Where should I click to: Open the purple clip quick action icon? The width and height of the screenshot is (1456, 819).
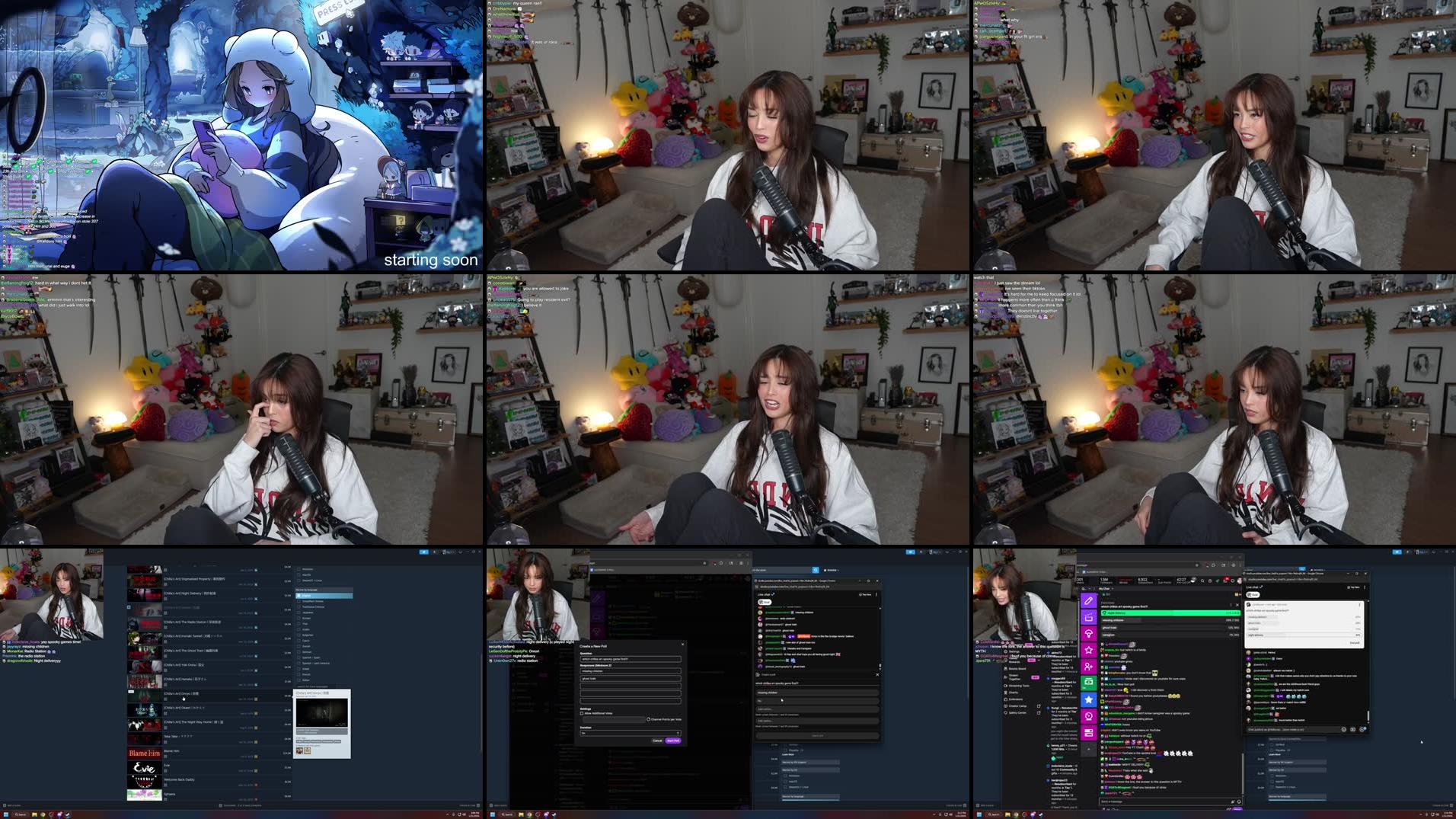click(1088, 616)
